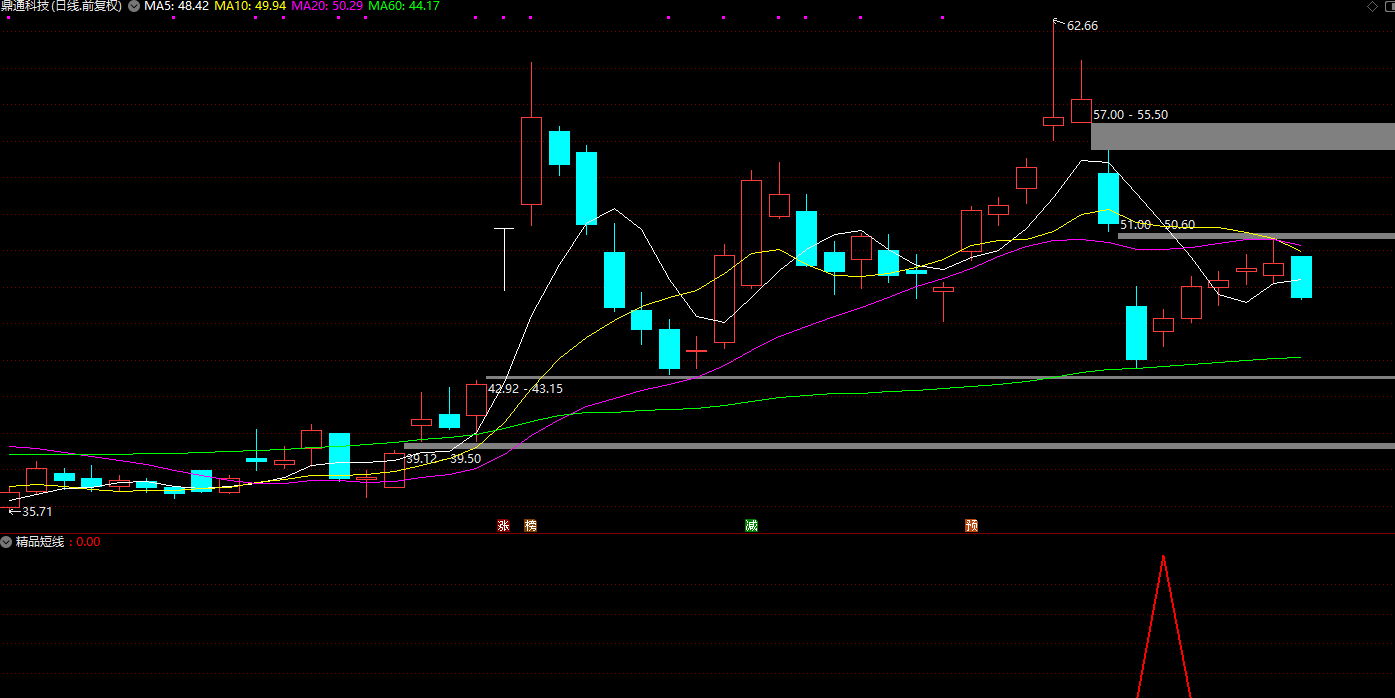
Task: Click the green 减 event marker
Action: (x=751, y=525)
